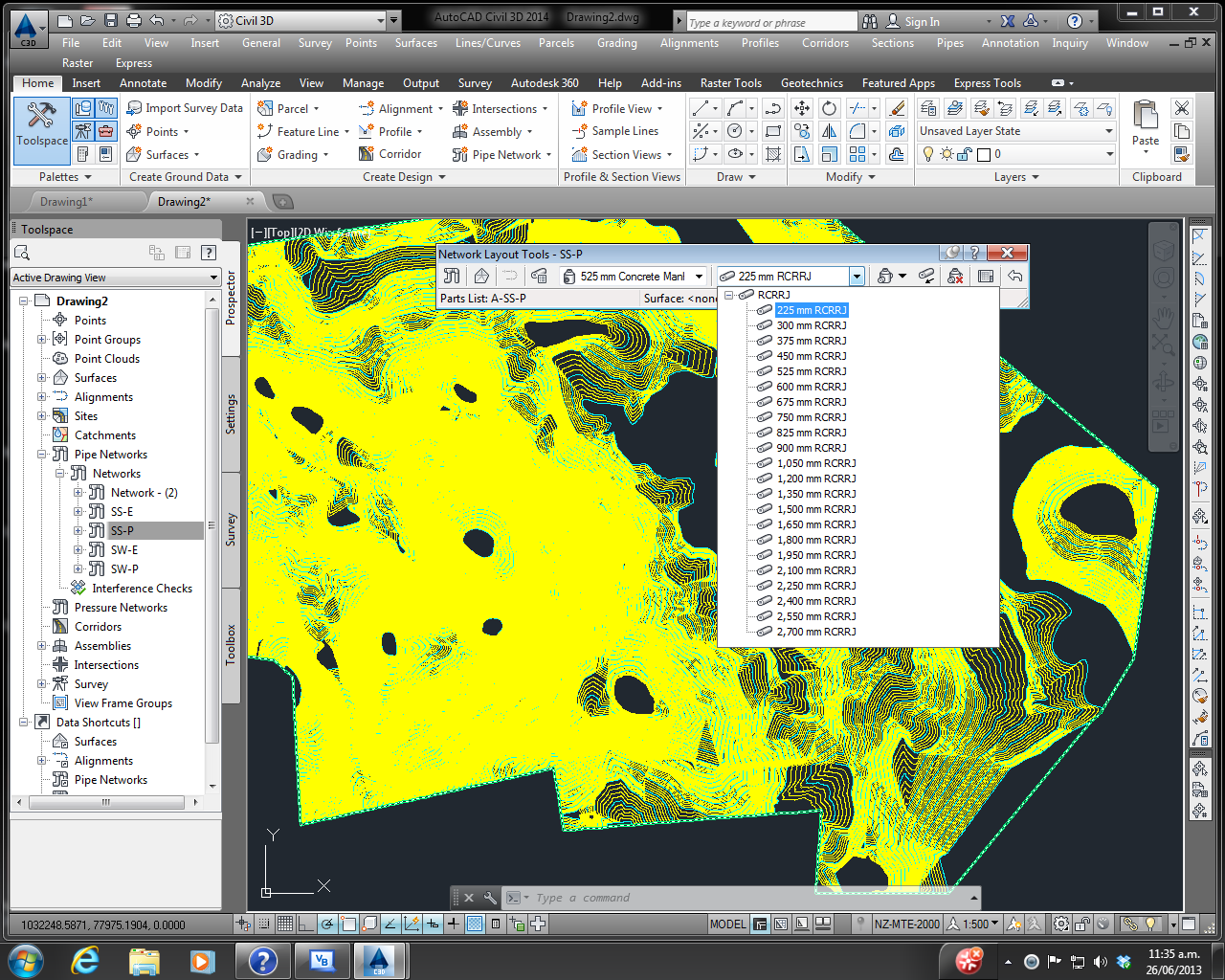Click the Windows Start button
Viewport: 1225px width, 980px height.
[x=25, y=960]
